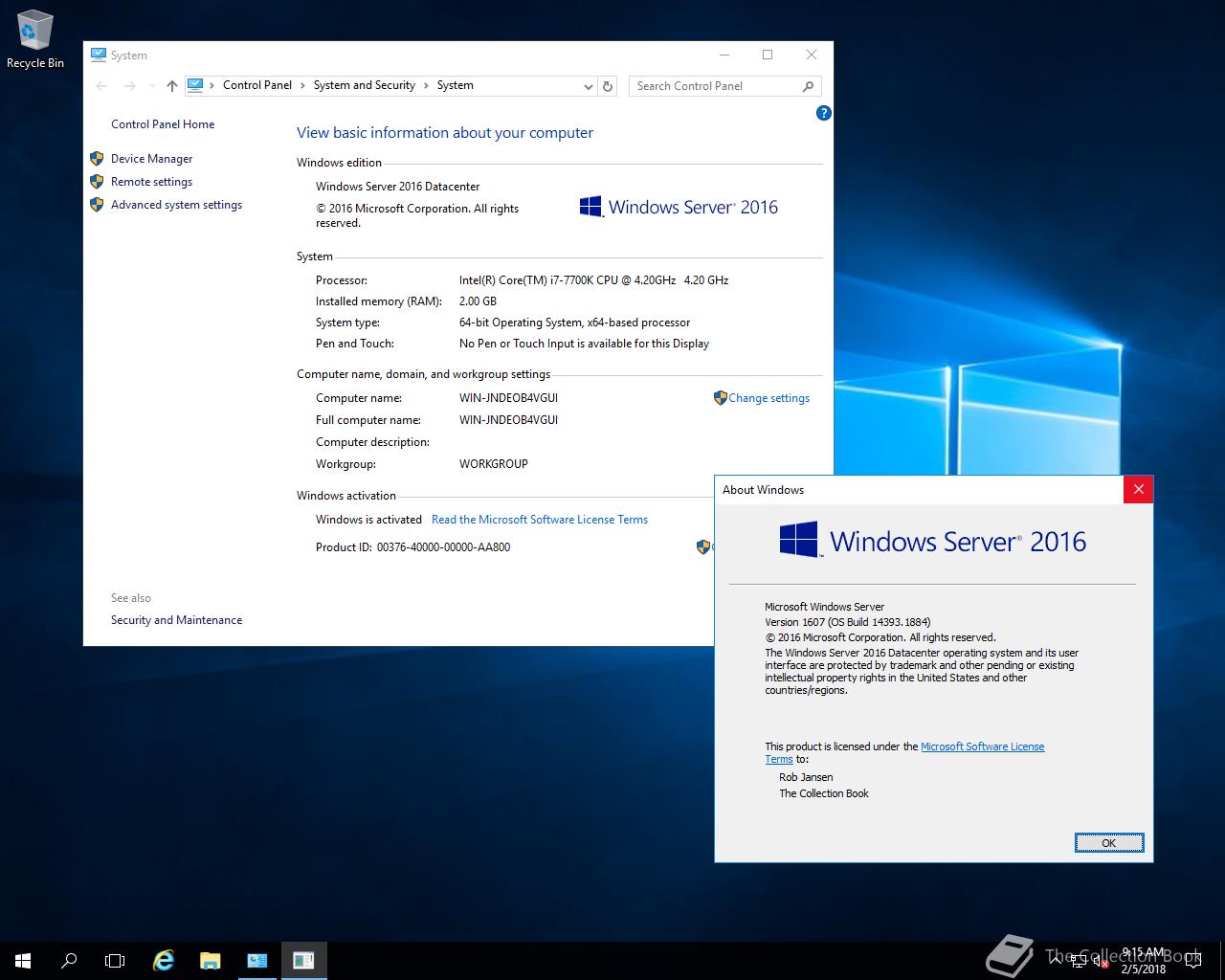Screen dimensions: 1225x980
Task: Click Change settings link
Action: click(x=768, y=398)
